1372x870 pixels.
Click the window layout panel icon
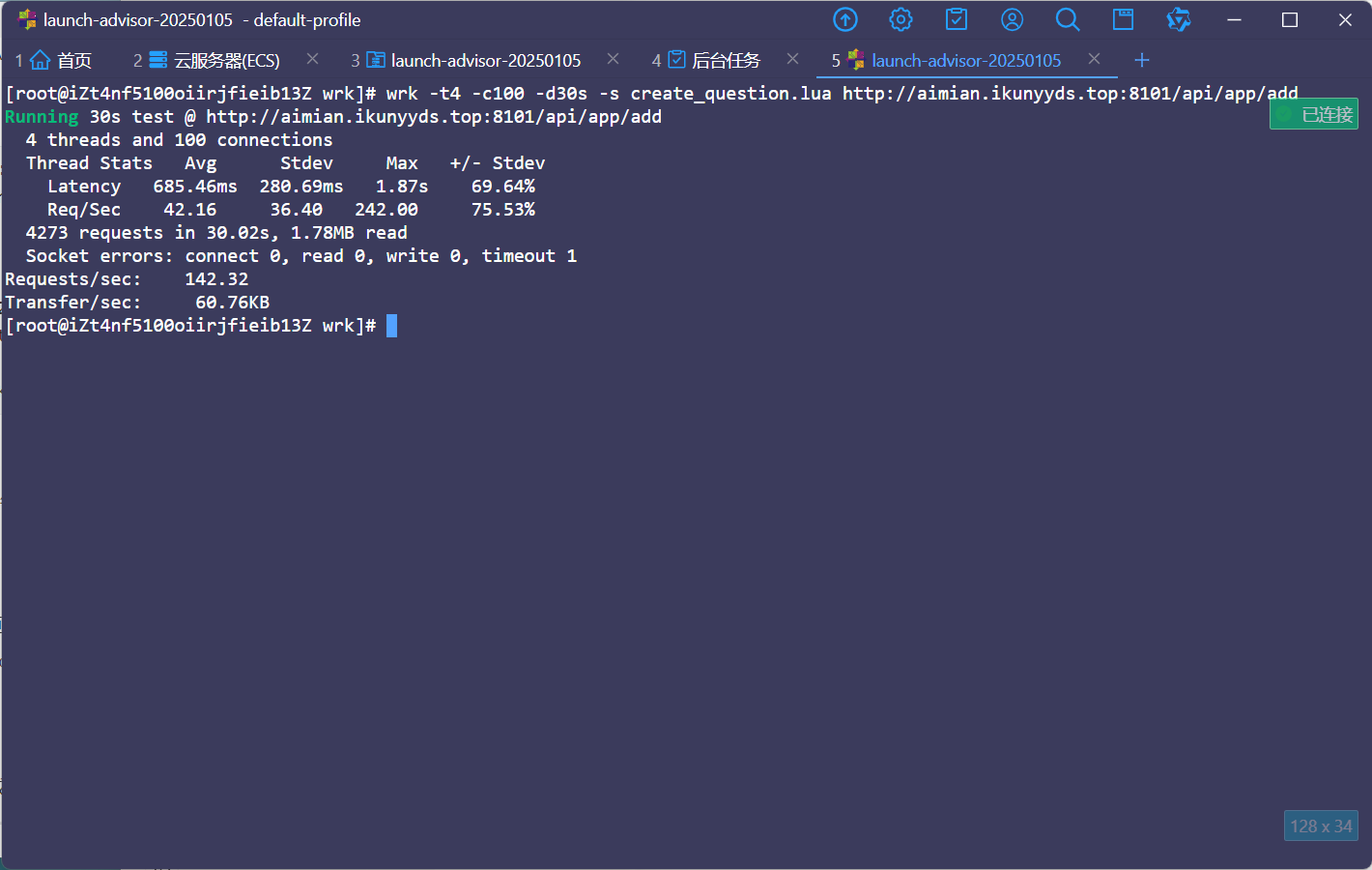(1123, 19)
